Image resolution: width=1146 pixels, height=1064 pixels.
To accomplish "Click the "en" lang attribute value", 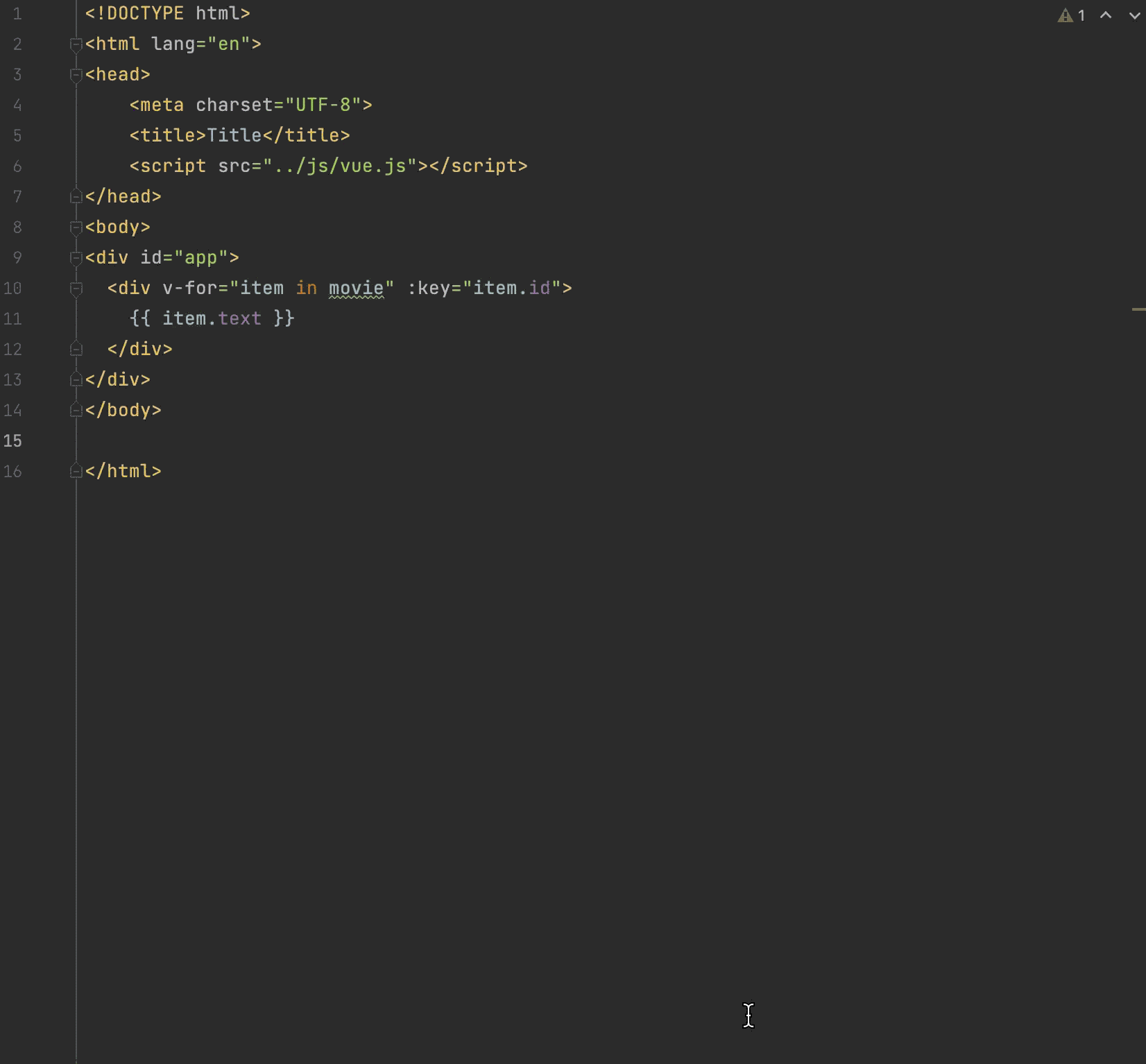I will (228, 44).
